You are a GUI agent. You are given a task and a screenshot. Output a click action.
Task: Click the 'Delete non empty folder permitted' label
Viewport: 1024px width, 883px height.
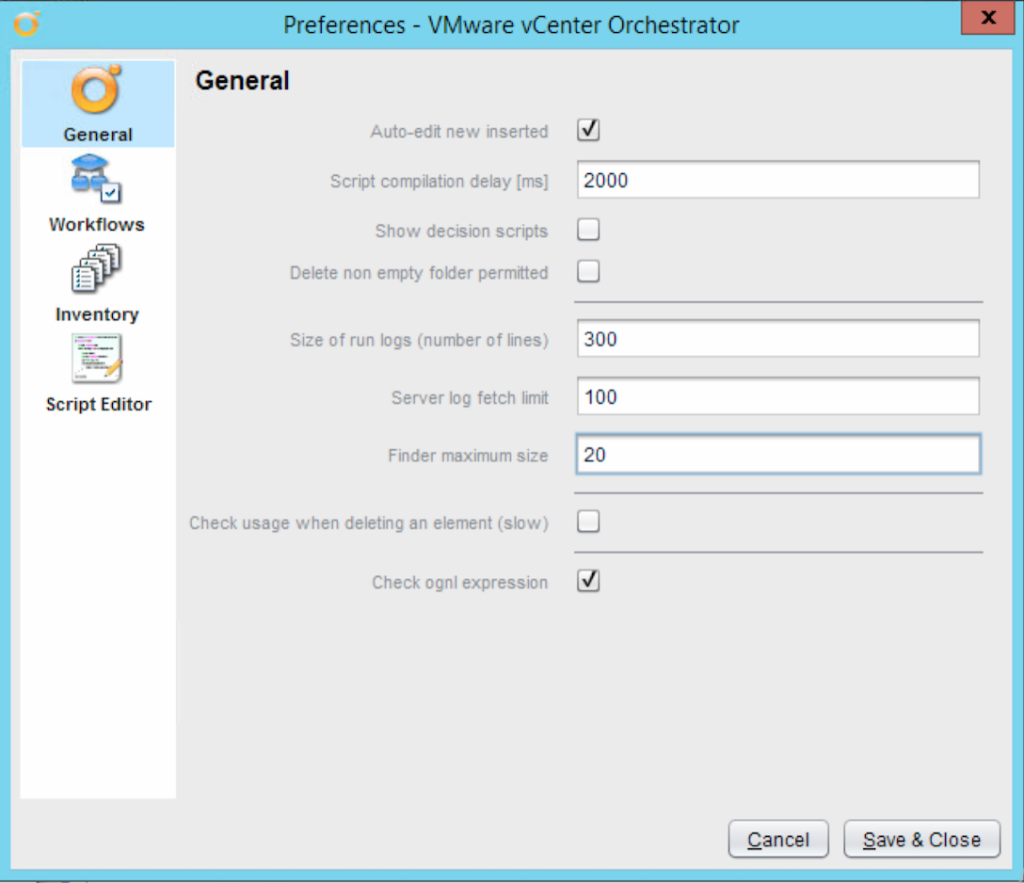coord(419,273)
